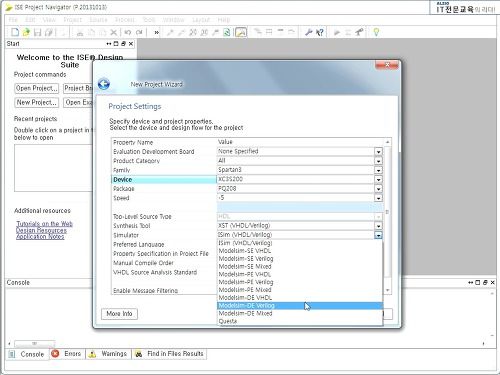Click the Open file toolbar icon
Viewport: 500px width, 375px height.
(x=26, y=32)
